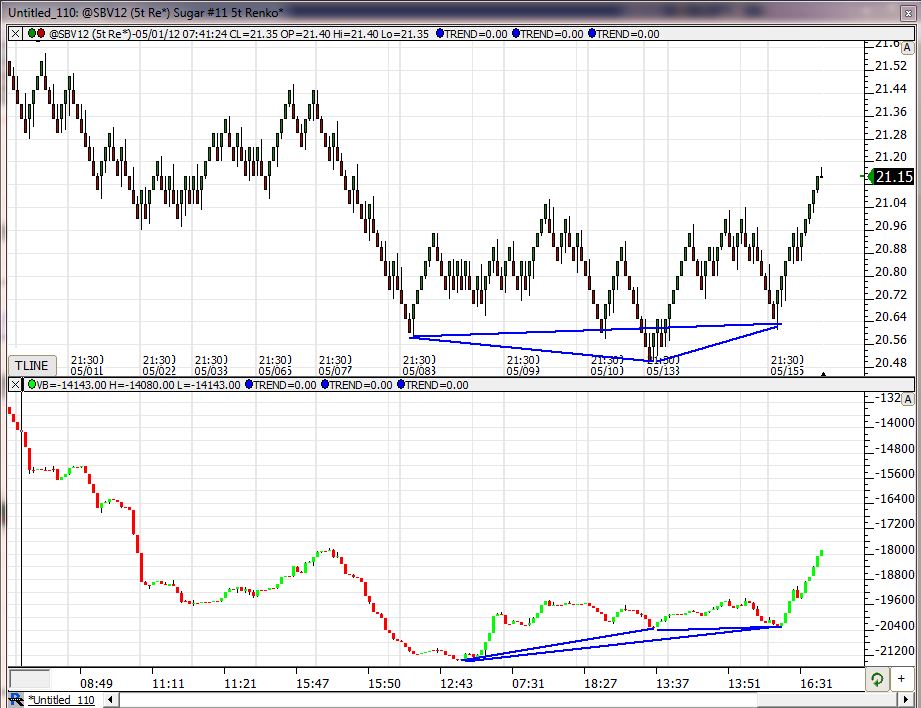This screenshot has height=708, width=921.
Task: Click the '20.48' price scale label
Action: pyautogui.click(x=890, y=363)
